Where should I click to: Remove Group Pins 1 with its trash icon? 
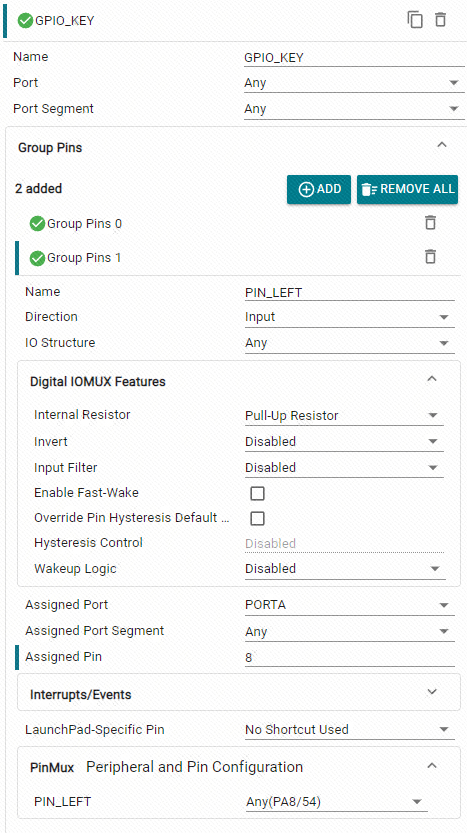[430, 257]
